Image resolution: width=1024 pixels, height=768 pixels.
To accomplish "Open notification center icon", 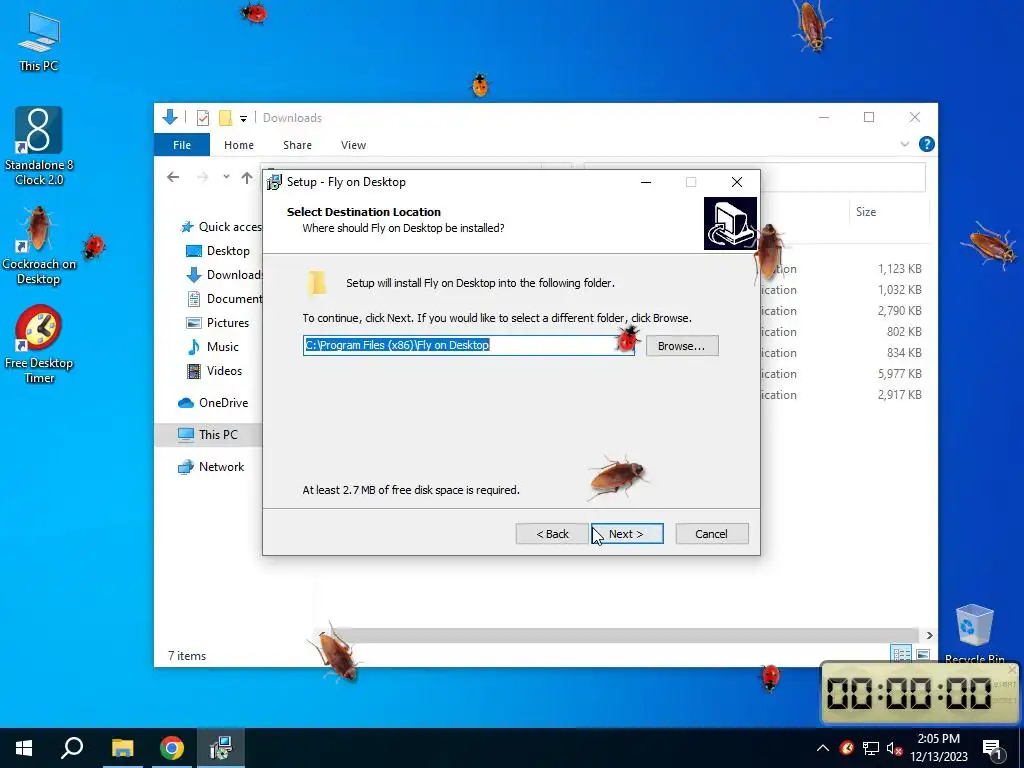I will click(x=993, y=748).
